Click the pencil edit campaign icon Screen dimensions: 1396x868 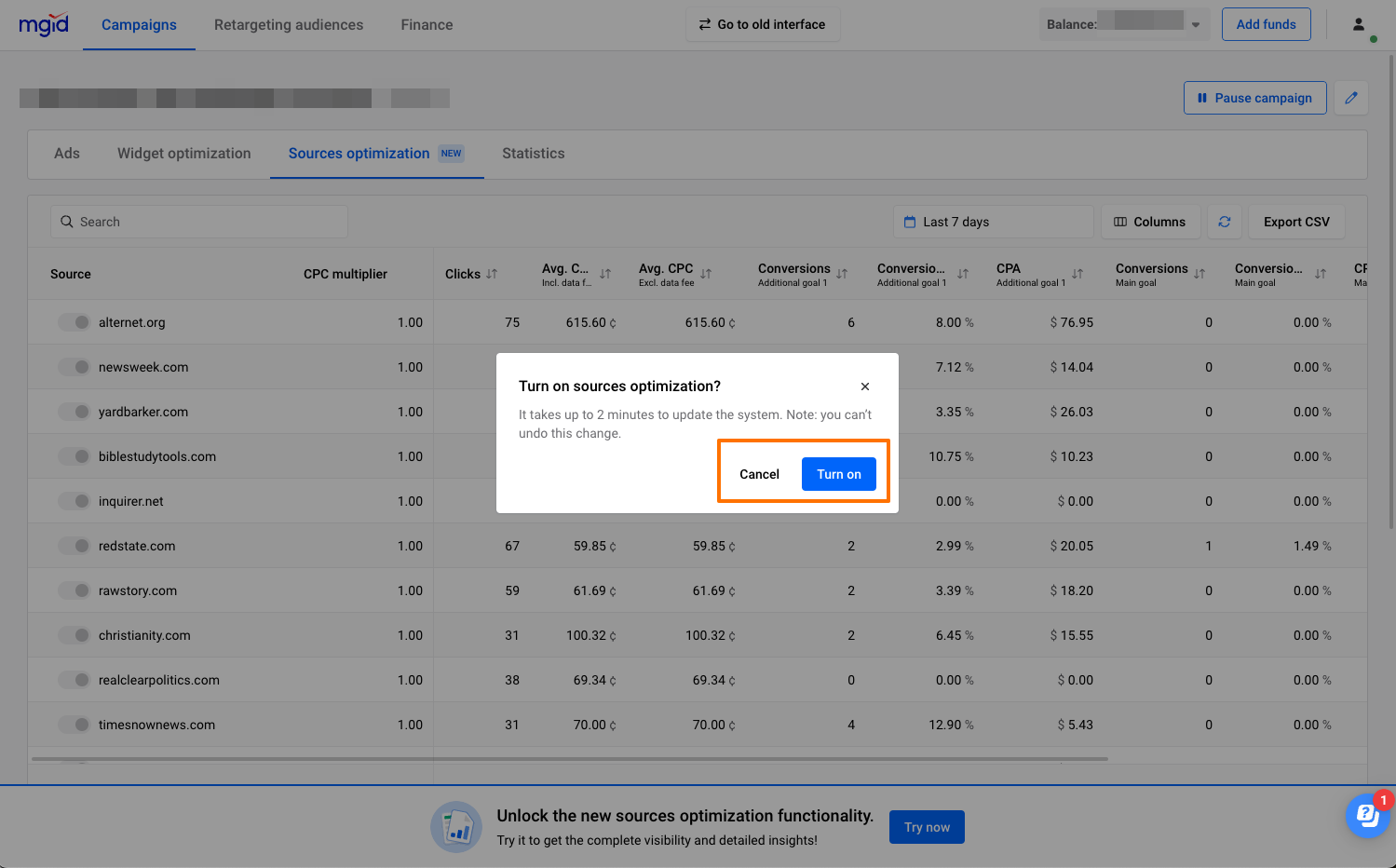tap(1350, 98)
